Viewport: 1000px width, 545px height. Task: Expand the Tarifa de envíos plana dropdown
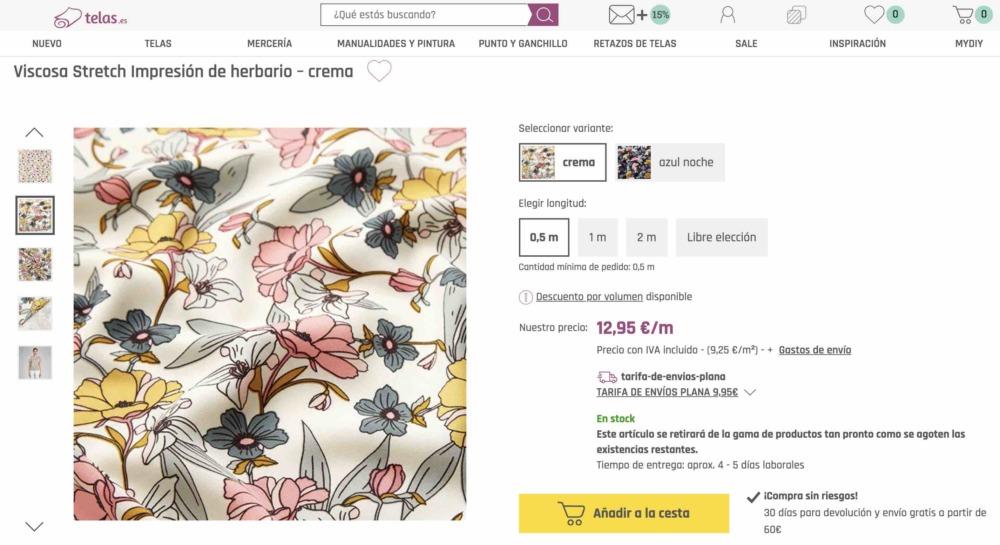[x=750, y=393]
